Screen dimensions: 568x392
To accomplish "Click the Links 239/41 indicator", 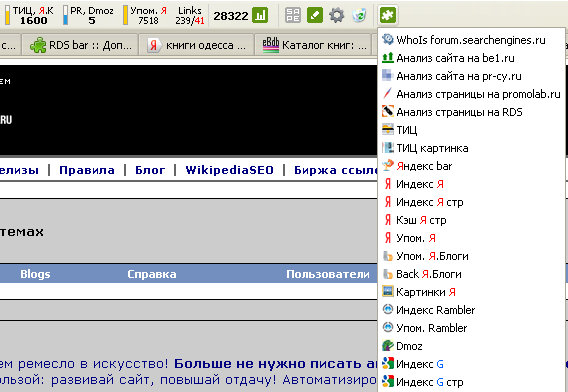I will click(x=190, y=15).
